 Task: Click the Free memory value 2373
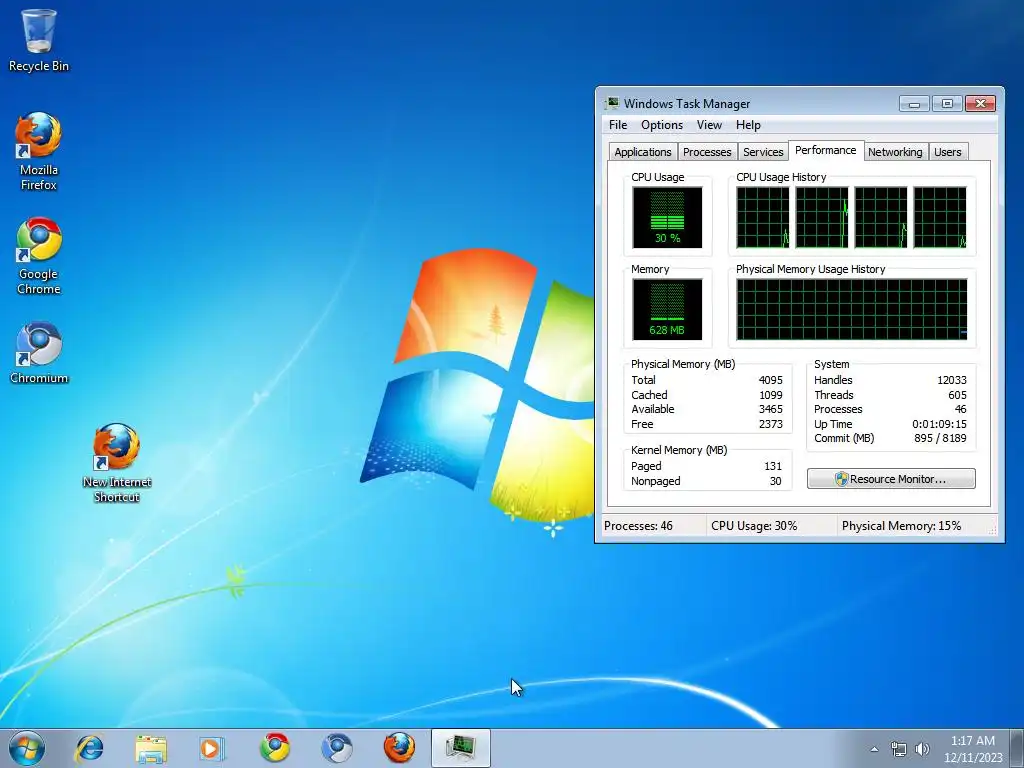771,424
